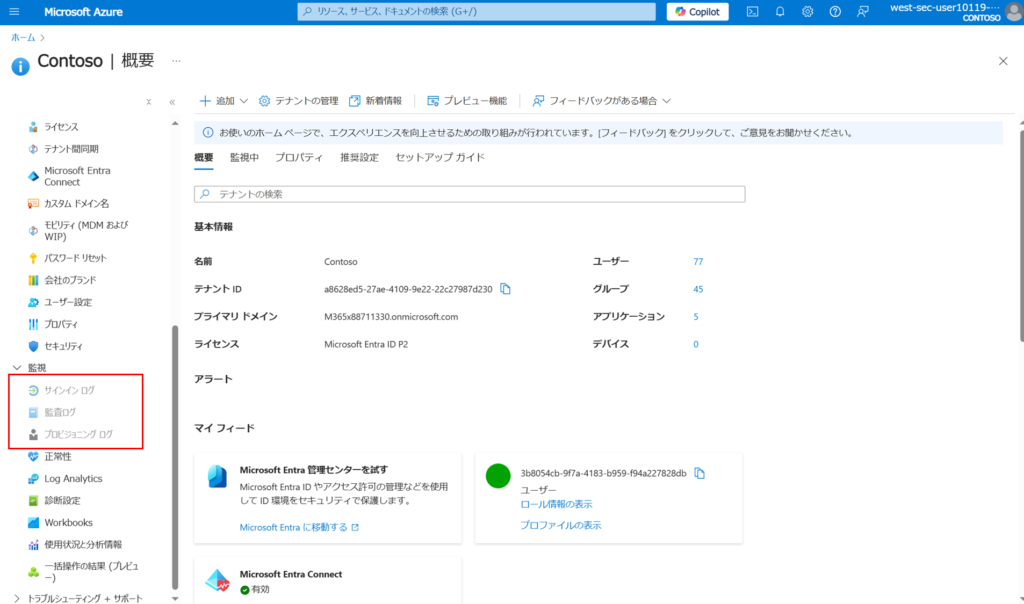
Task: Open portal settings gear
Action: [807, 12]
